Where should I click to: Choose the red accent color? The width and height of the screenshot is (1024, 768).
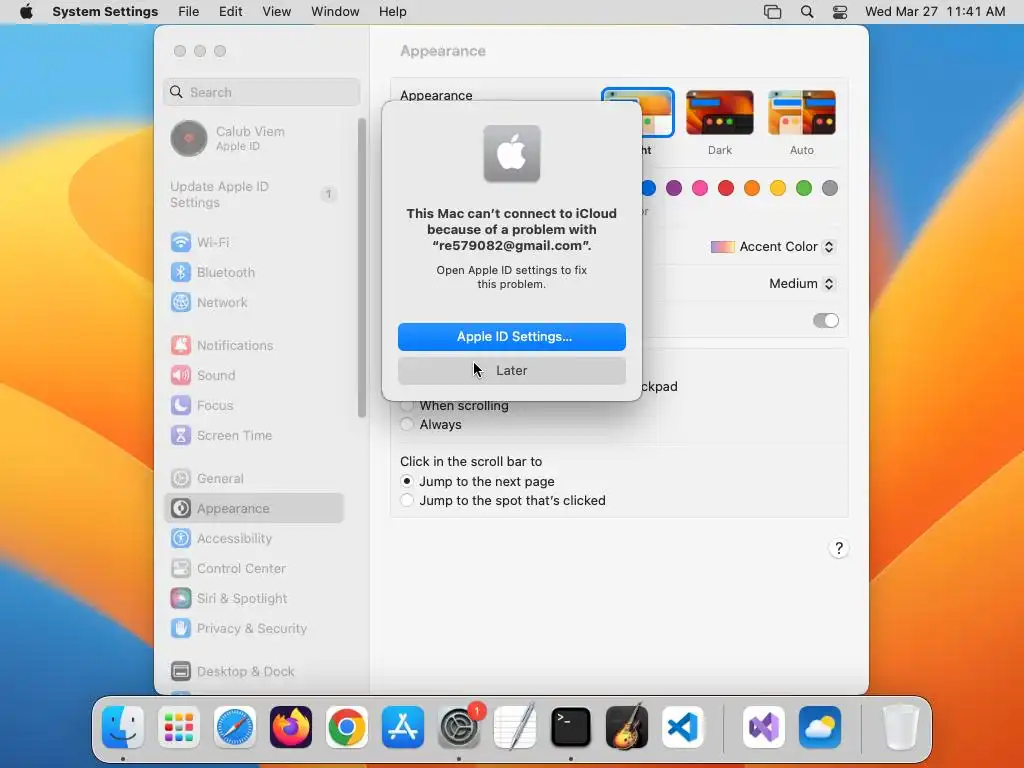(726, 188)
